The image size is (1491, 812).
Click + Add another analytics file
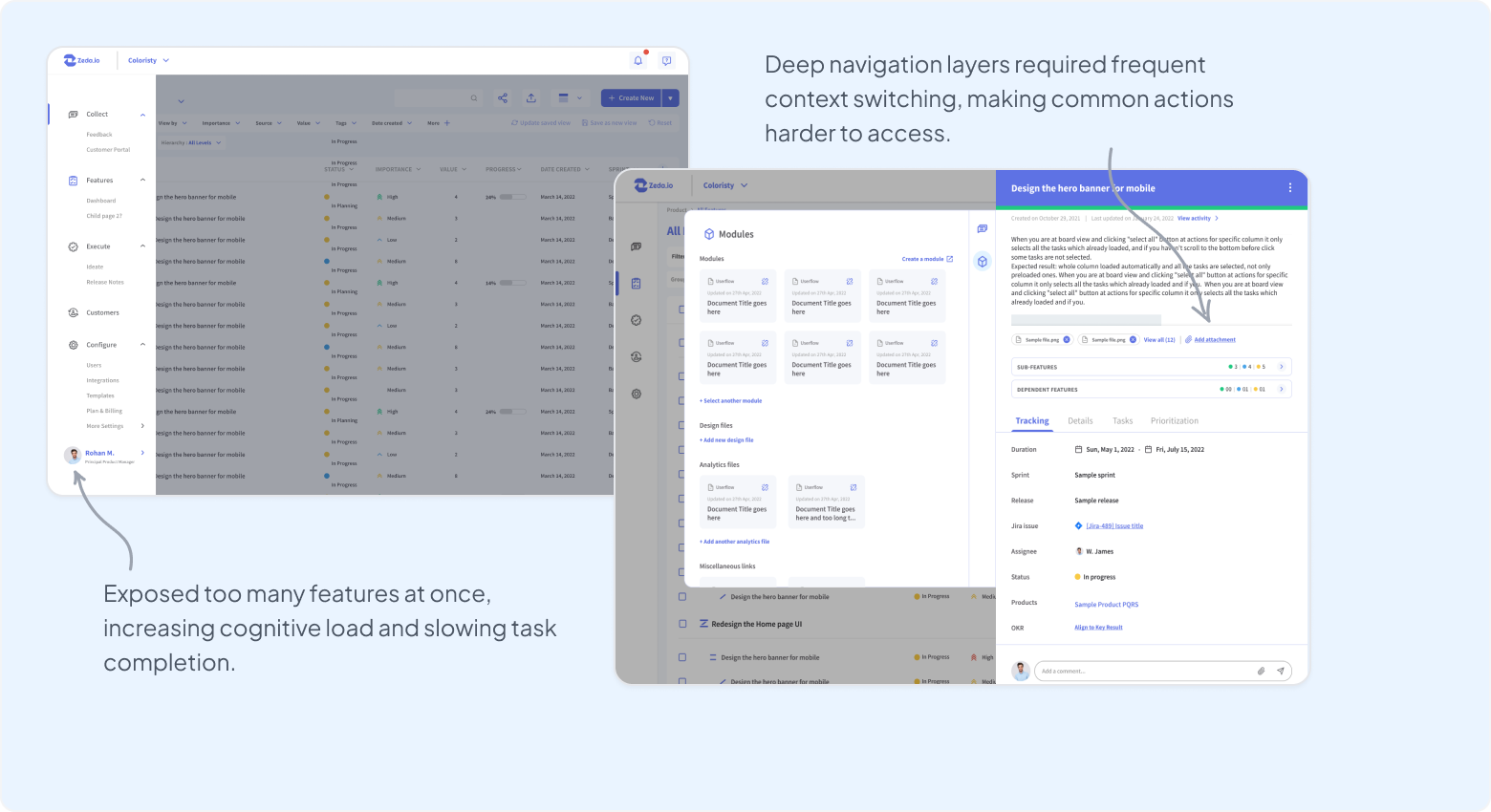point(734,542)
